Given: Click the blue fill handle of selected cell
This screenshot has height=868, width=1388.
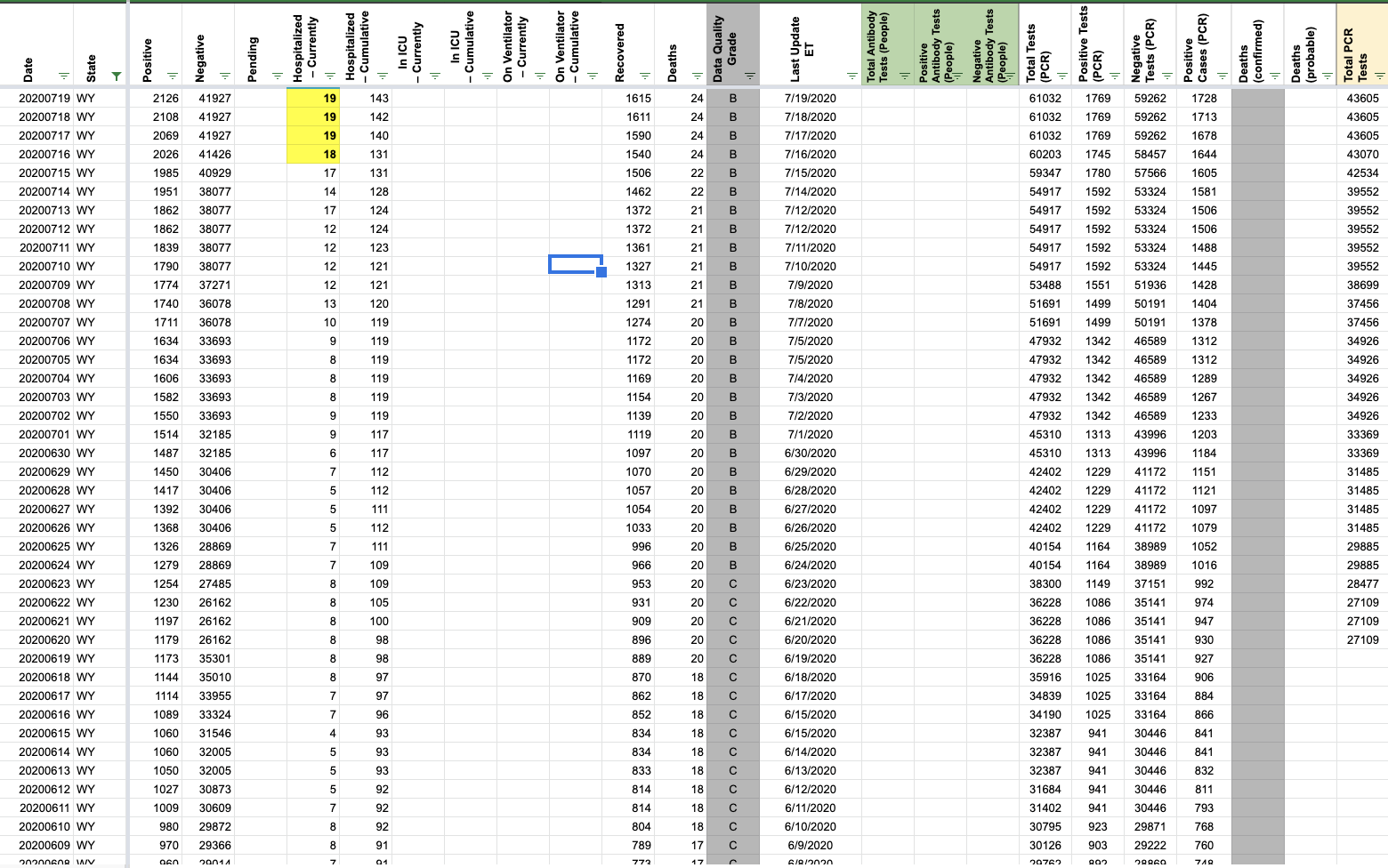Looking at the screenshot, I should [x=601, y=272].
